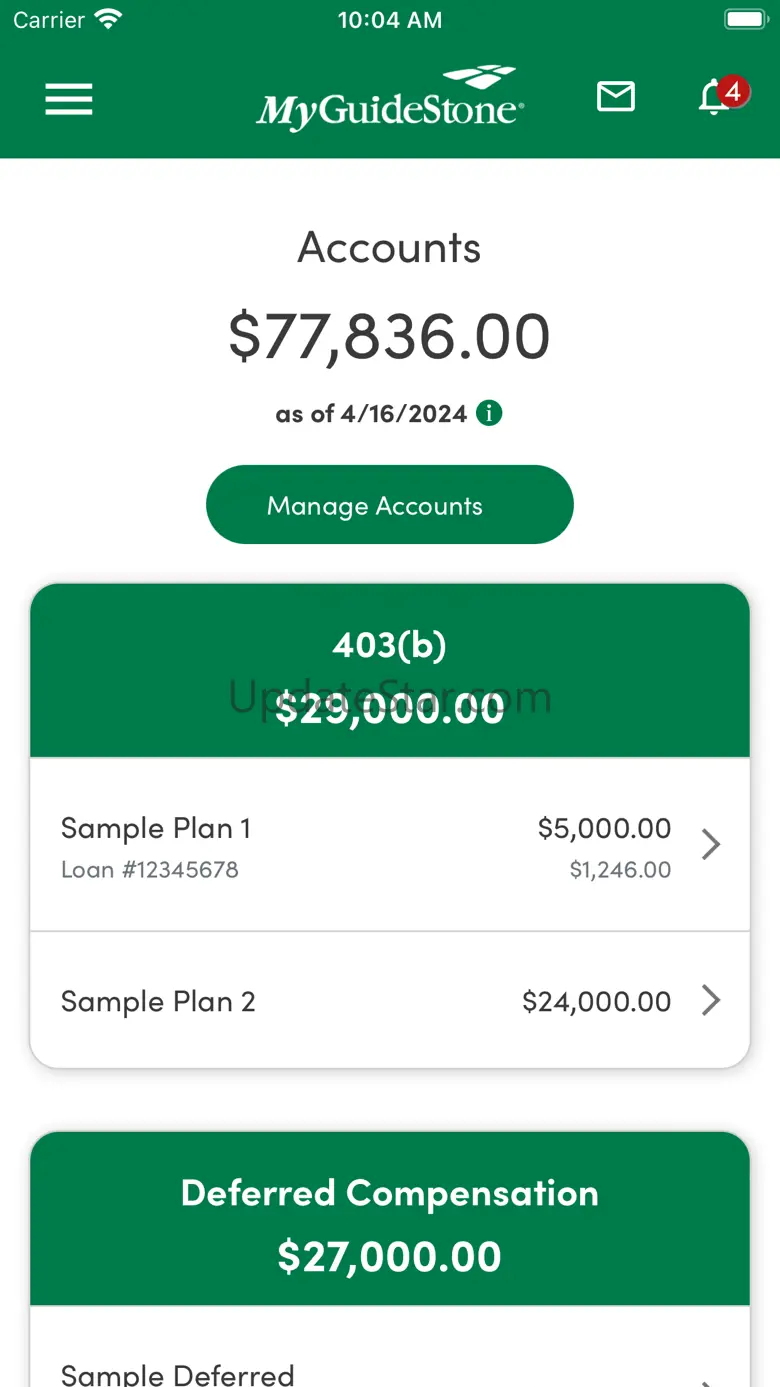Viewport: 780px width, 1387px height.
Task: Tap the info icon beside the date
Action: (x=489, y=413)
